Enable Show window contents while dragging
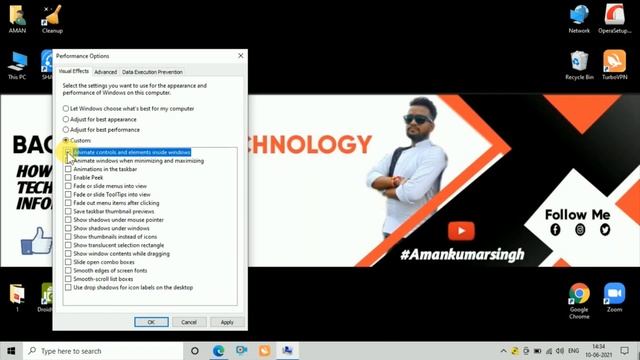Screen dimensions: 640x360 click(x=68, y=253)
